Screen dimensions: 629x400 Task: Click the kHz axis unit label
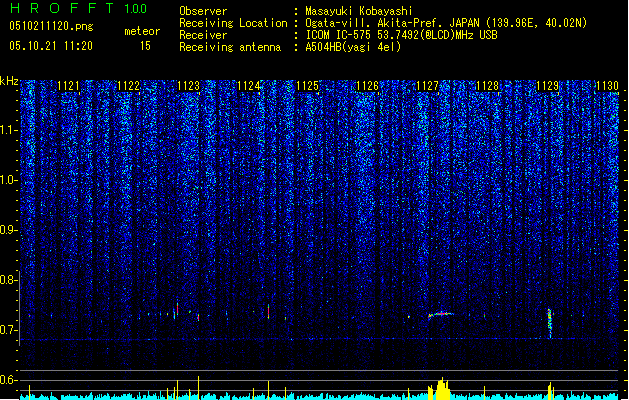click(x=9, y=81)
